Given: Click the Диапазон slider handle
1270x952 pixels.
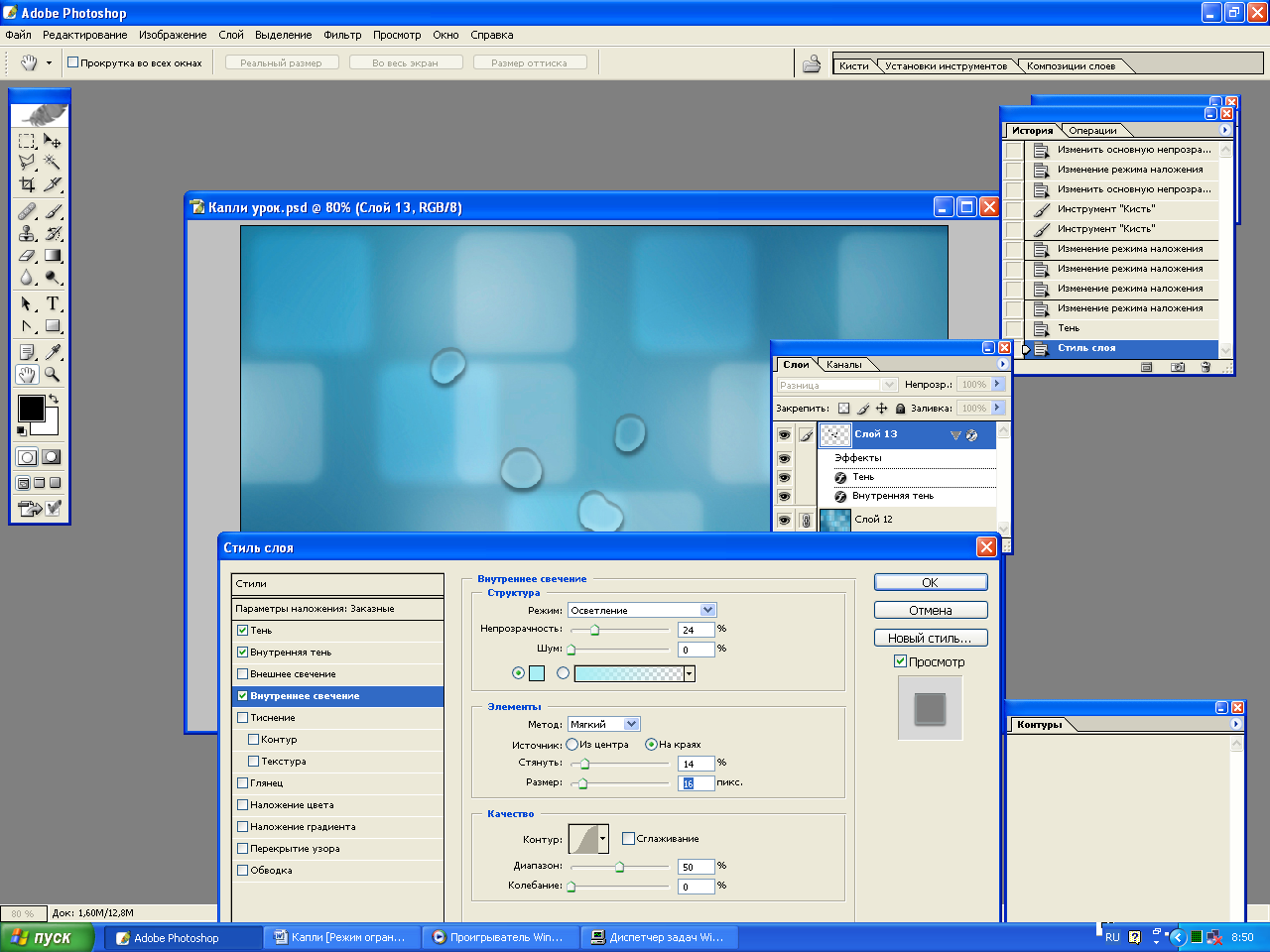Looking at the screenshot, I should pos(620,867).
